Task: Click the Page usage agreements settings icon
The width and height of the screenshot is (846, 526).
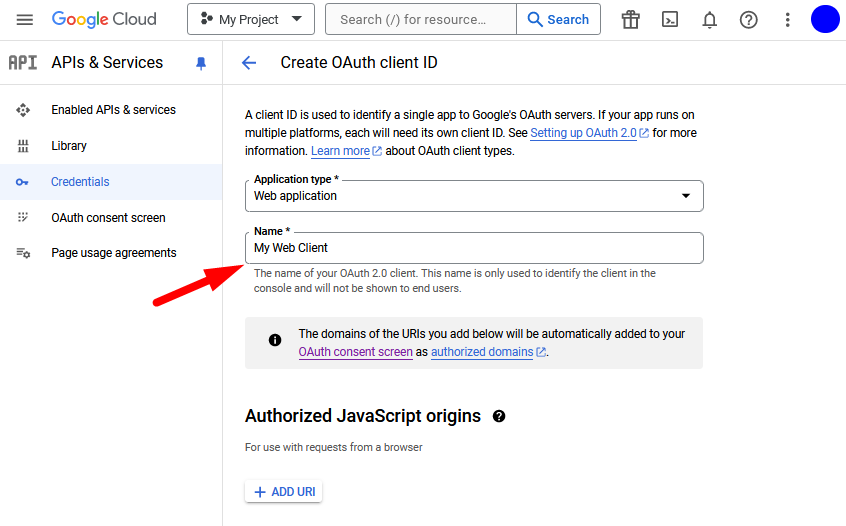Action: pyautogui.click(x=23, y=252)
